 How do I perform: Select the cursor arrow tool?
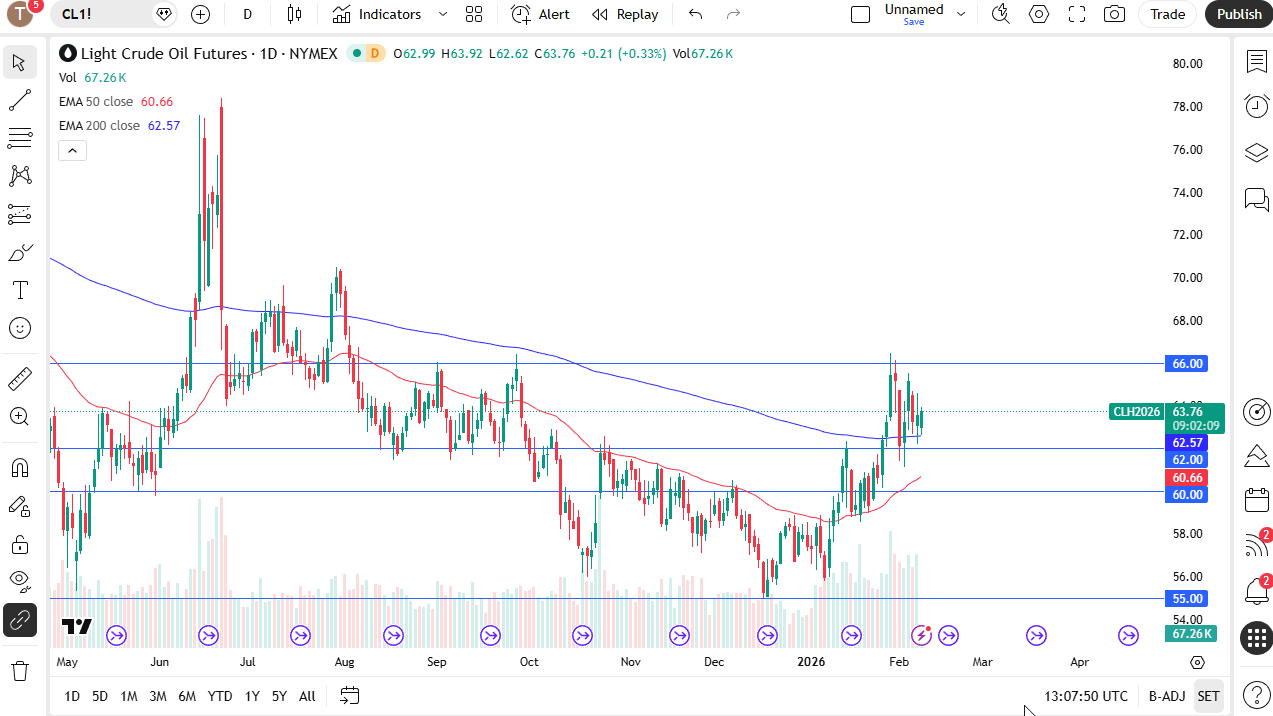tap(19, 63)
